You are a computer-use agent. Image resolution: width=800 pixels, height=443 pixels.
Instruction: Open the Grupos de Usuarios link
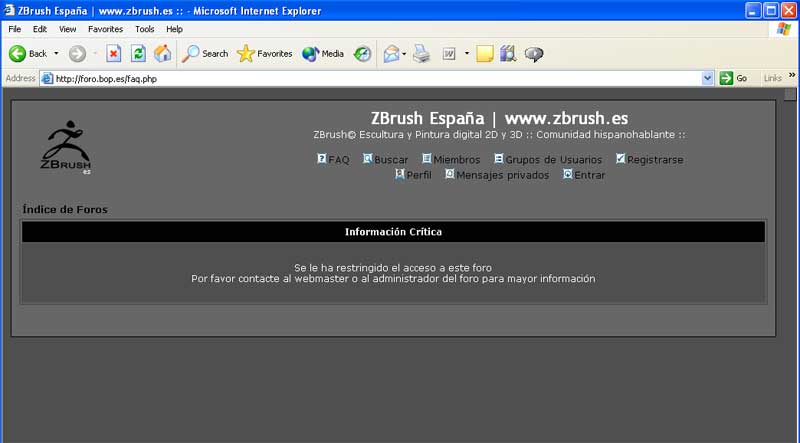point(554,160)
